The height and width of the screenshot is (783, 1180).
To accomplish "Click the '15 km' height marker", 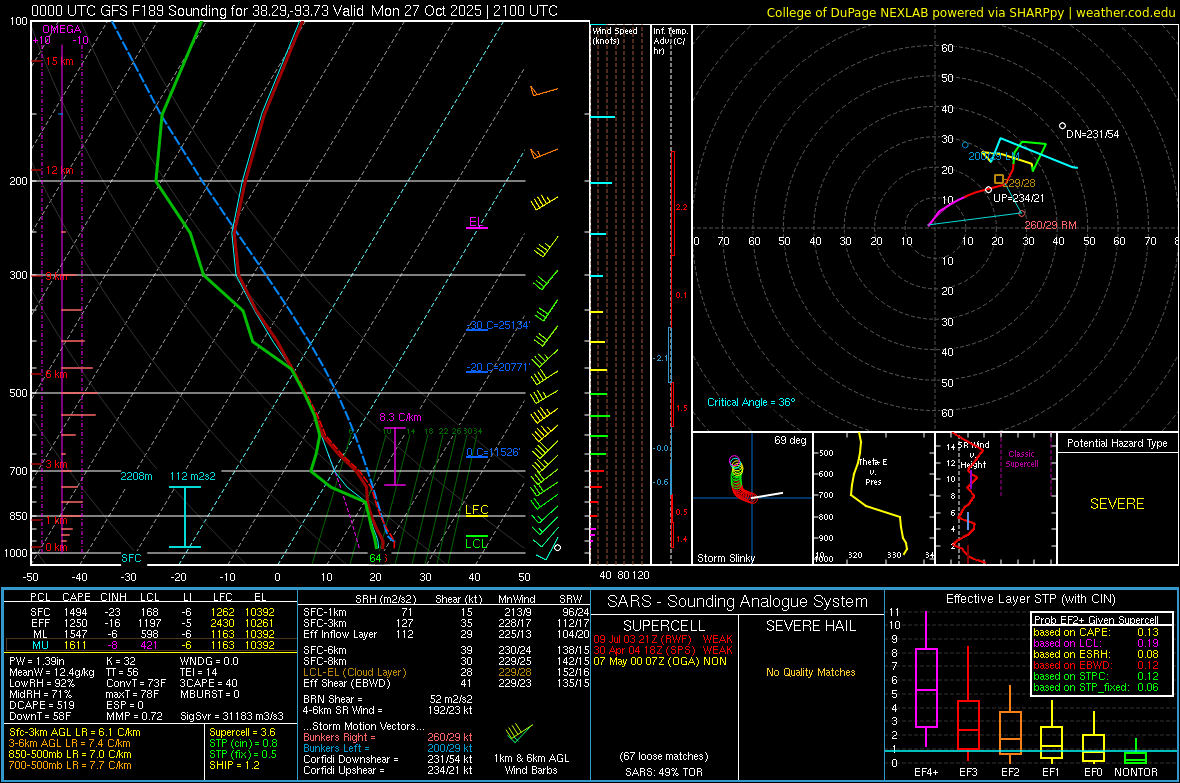I will [59, 61].
